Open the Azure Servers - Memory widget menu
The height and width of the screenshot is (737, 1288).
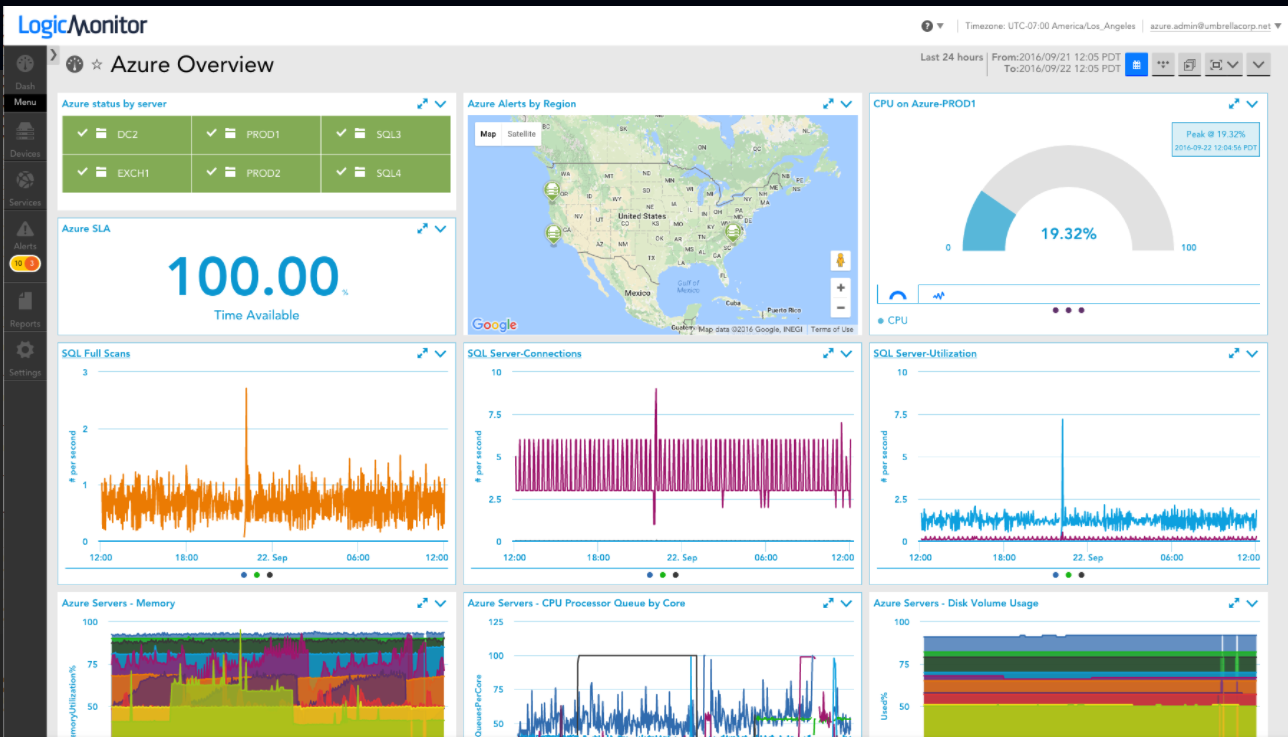[x=440, y=603]
